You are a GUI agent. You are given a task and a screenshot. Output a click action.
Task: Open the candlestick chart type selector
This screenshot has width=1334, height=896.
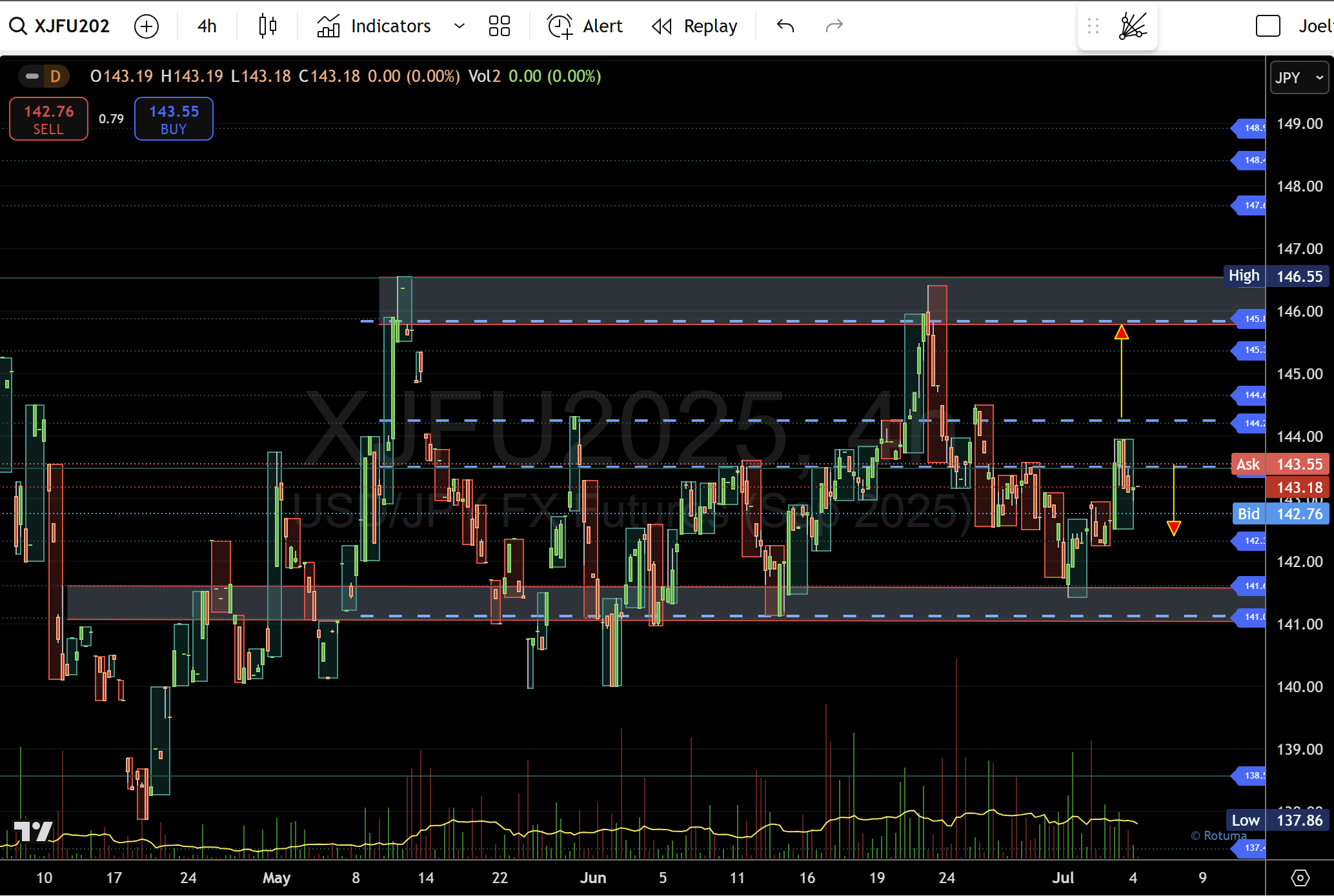coord(267,26)
